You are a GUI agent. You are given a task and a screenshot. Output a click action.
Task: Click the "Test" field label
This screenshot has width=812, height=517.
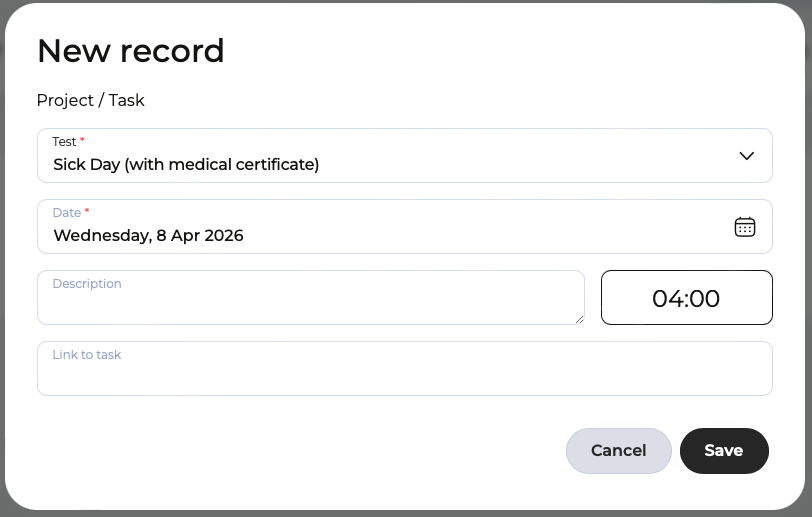click(64, 142)
